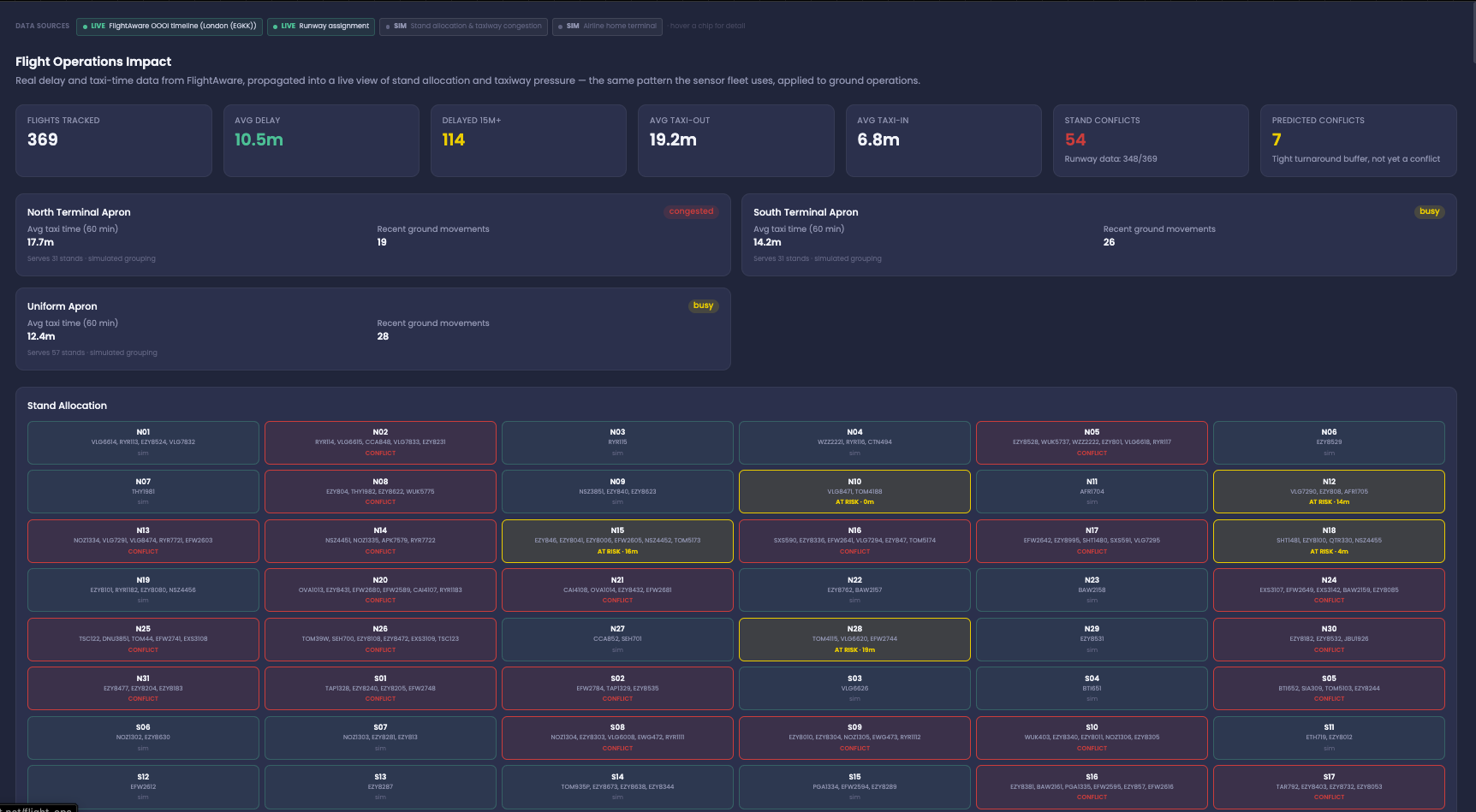Select at-risk stand N15 card

click(617, 541)
